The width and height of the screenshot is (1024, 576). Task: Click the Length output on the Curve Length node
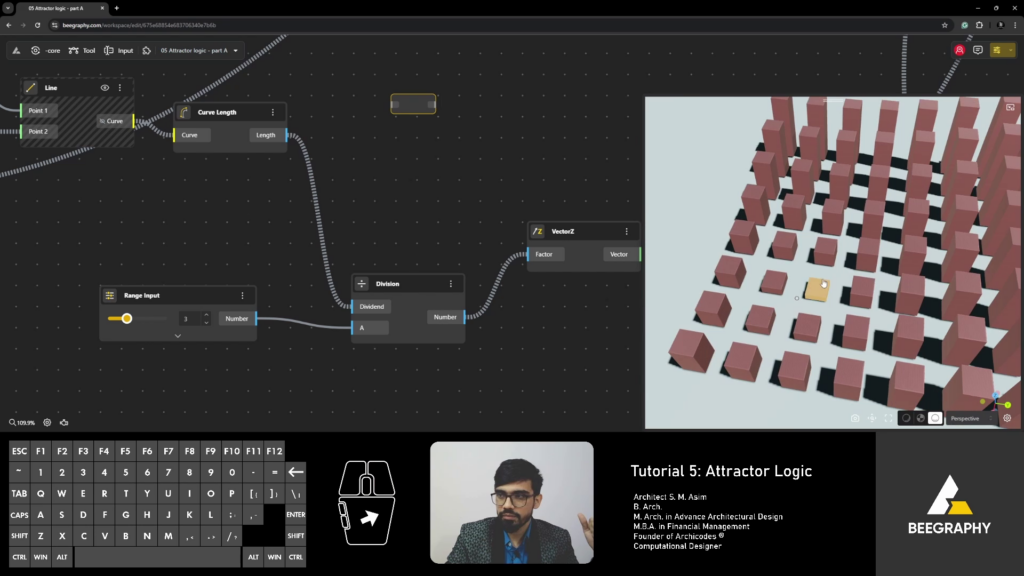click(x=266, y=134)
